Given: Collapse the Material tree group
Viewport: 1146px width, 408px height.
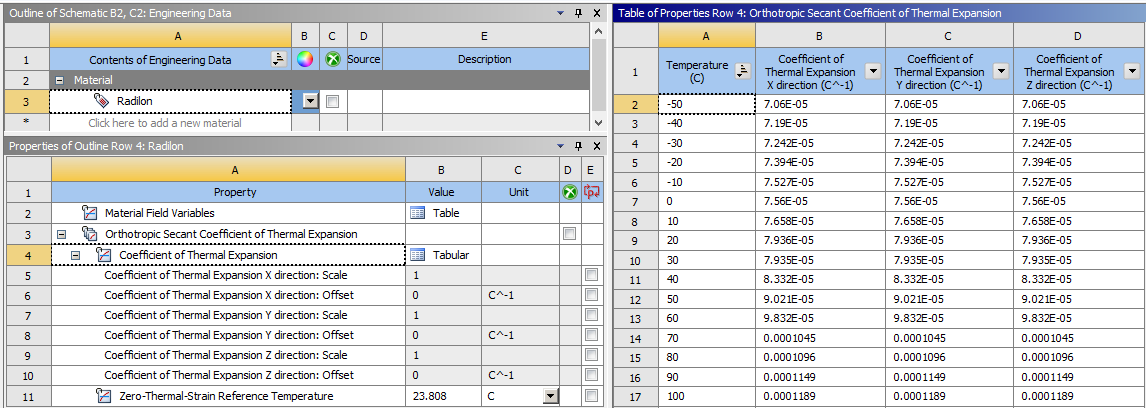Looking at the screenshot, I should [x=58, y=80].
